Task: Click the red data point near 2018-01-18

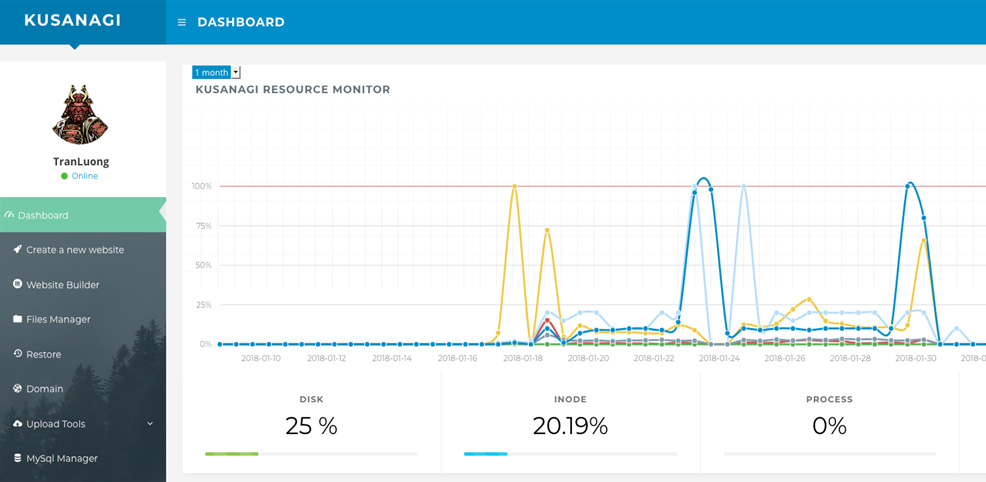Action: tap(547, 320)
